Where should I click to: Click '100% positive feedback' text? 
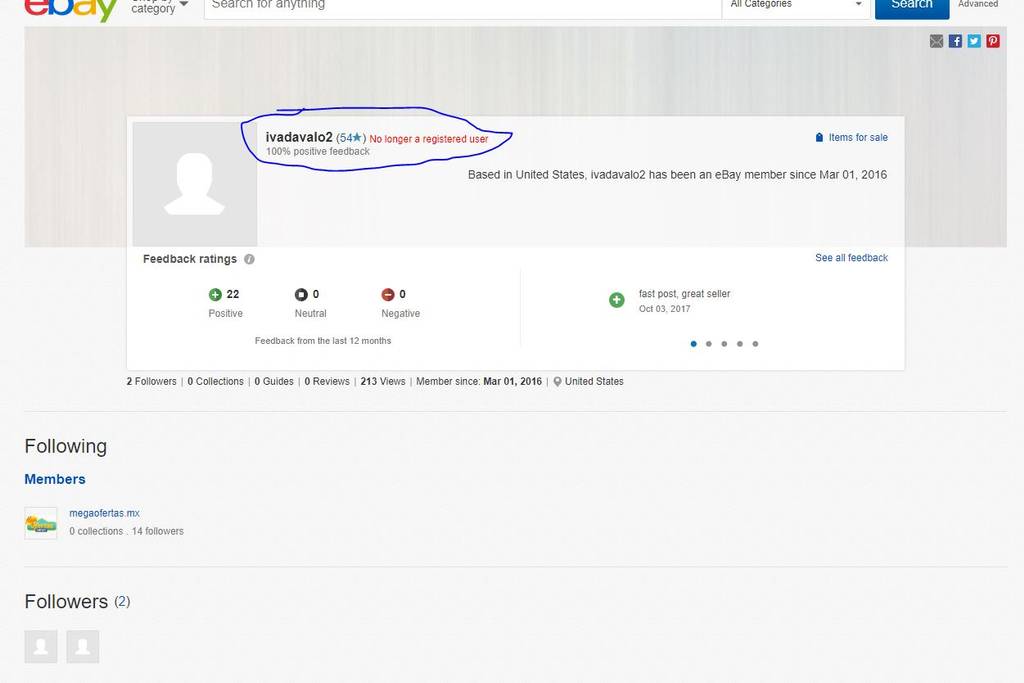point(317,151)
